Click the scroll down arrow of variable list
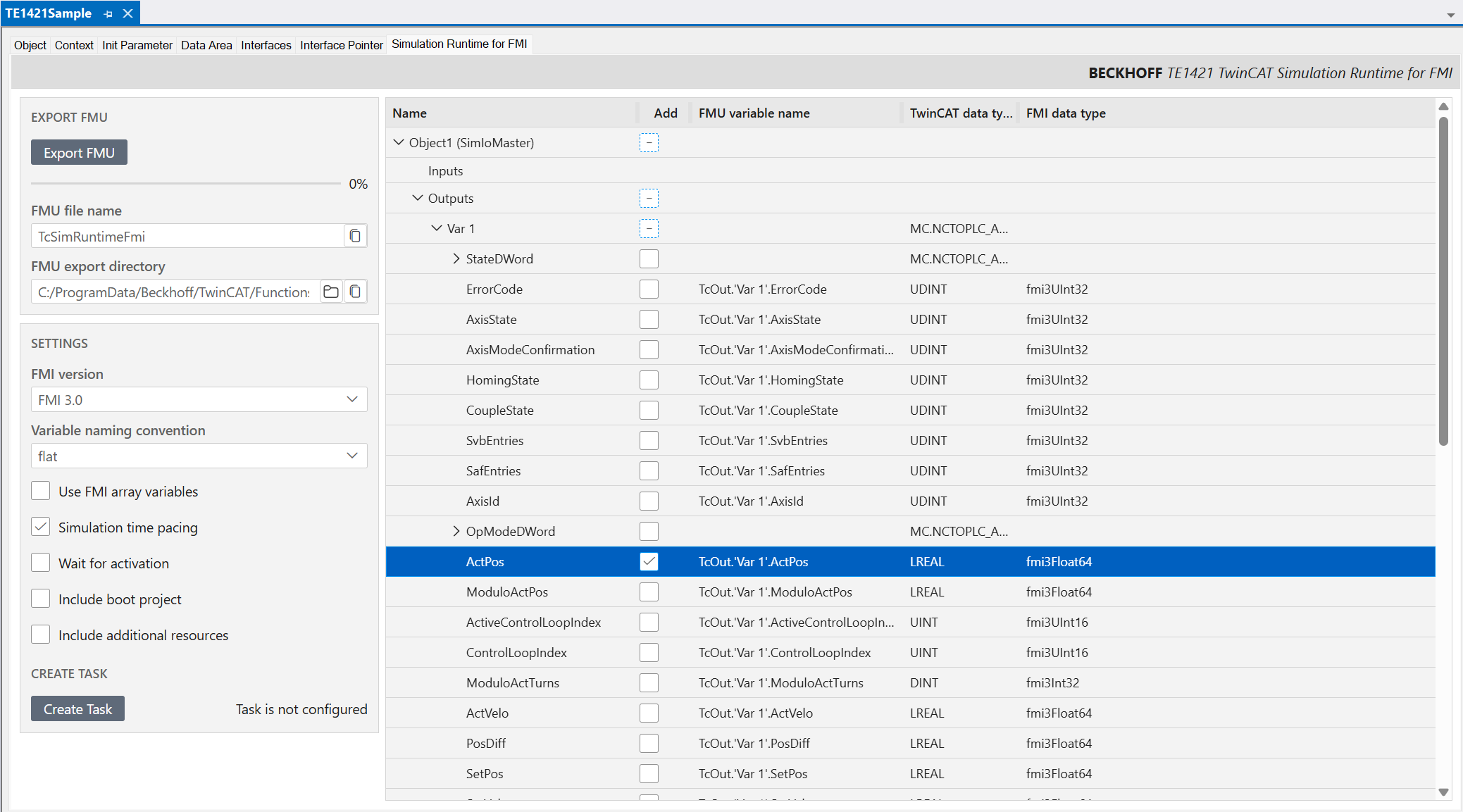Screen dimensions: 1463x812 click(x=1443, y=792)
